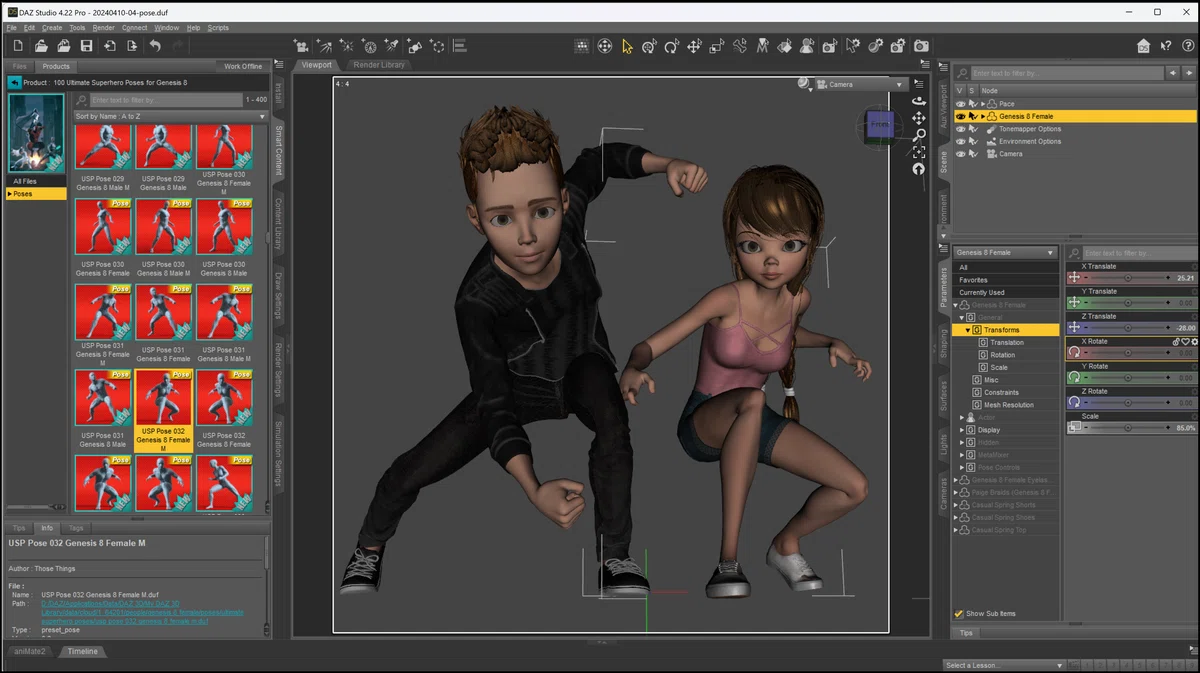1200x673 pixels.
Task: Click the viewport frame selection icon
Action: (x=918, y=152)
